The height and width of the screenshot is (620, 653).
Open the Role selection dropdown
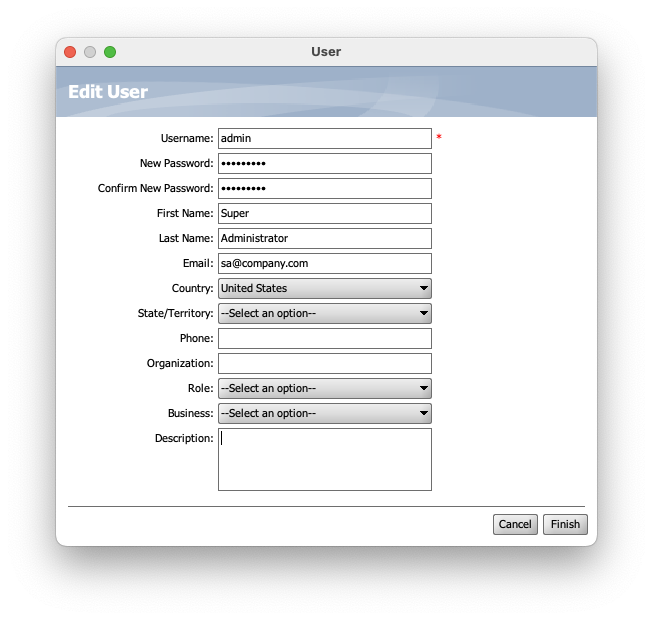(x=324, y=388)
